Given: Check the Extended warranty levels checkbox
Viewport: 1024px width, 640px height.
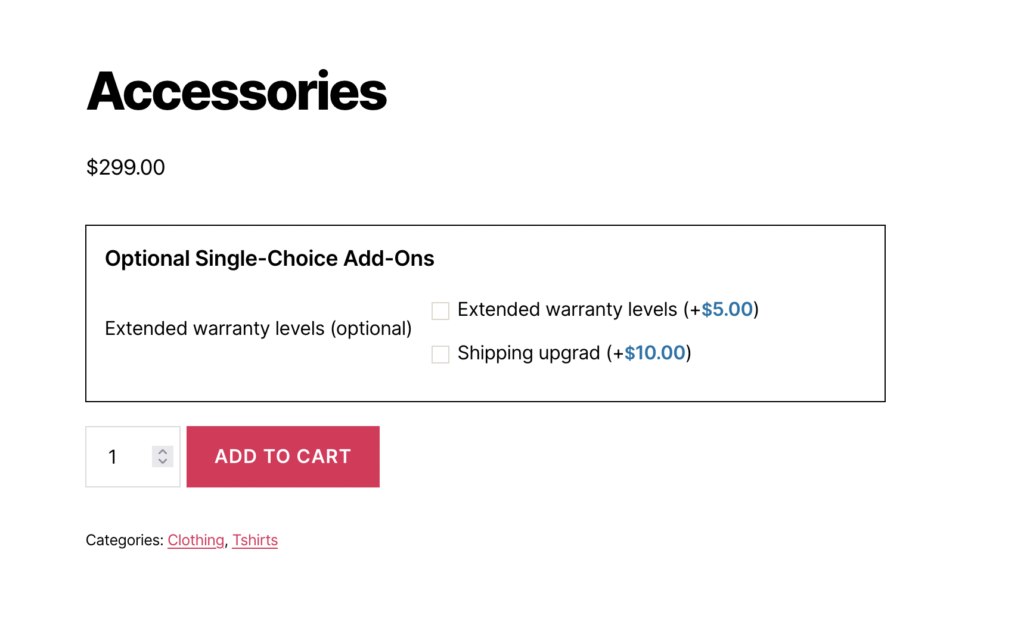Looking at the screenshot, I should pos(440,311).
